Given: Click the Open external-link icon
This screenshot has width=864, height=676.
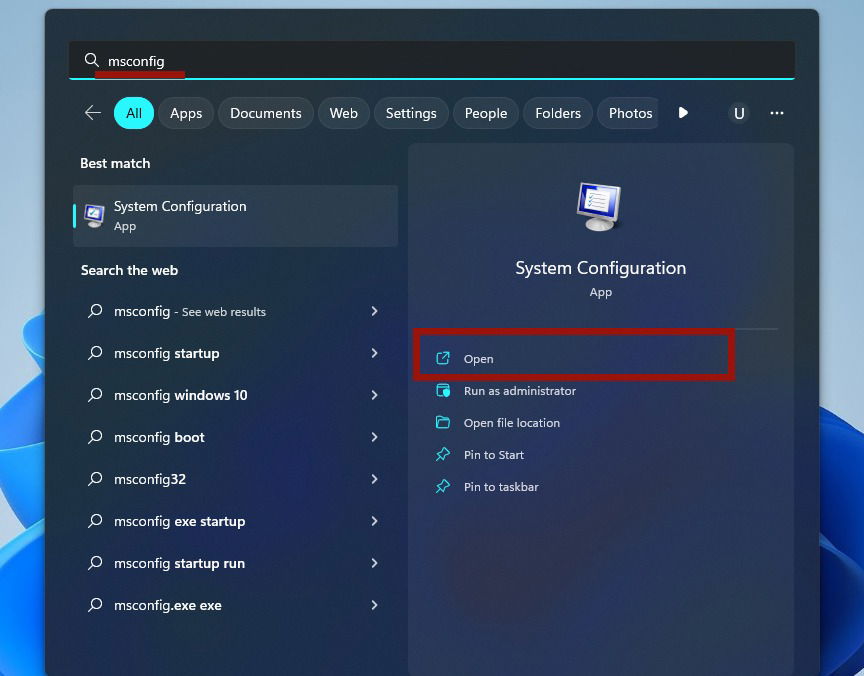Looking at the screenshot, I should tap(443, 359).
